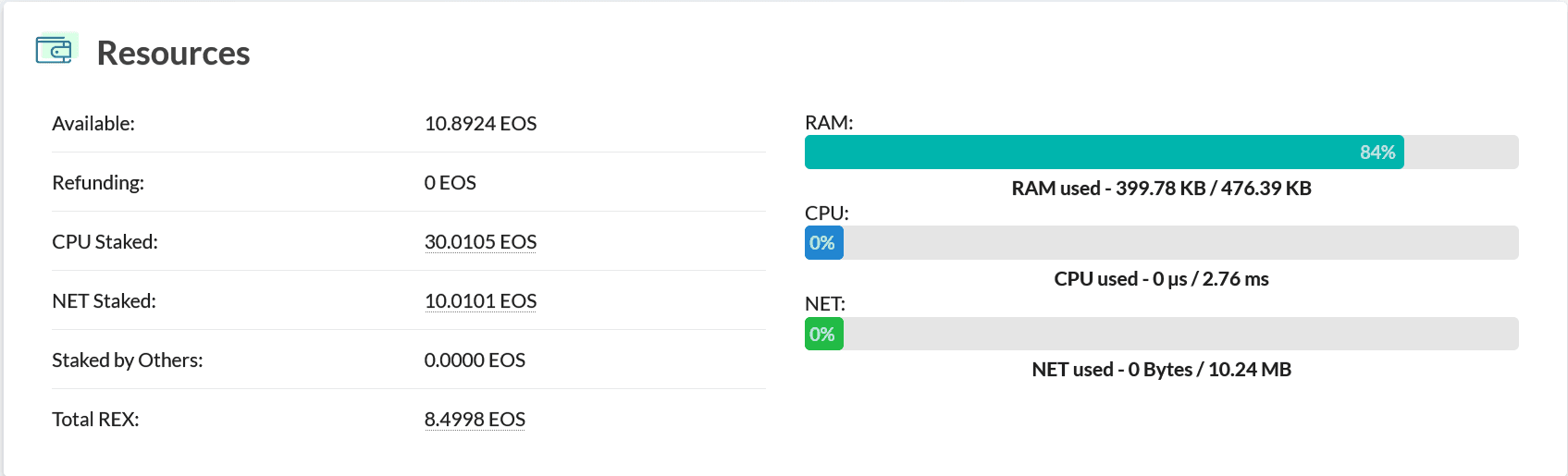Screen dimensions: 1568x476
Task: Click the Resources heading text
Action: [x=173, y=54]
